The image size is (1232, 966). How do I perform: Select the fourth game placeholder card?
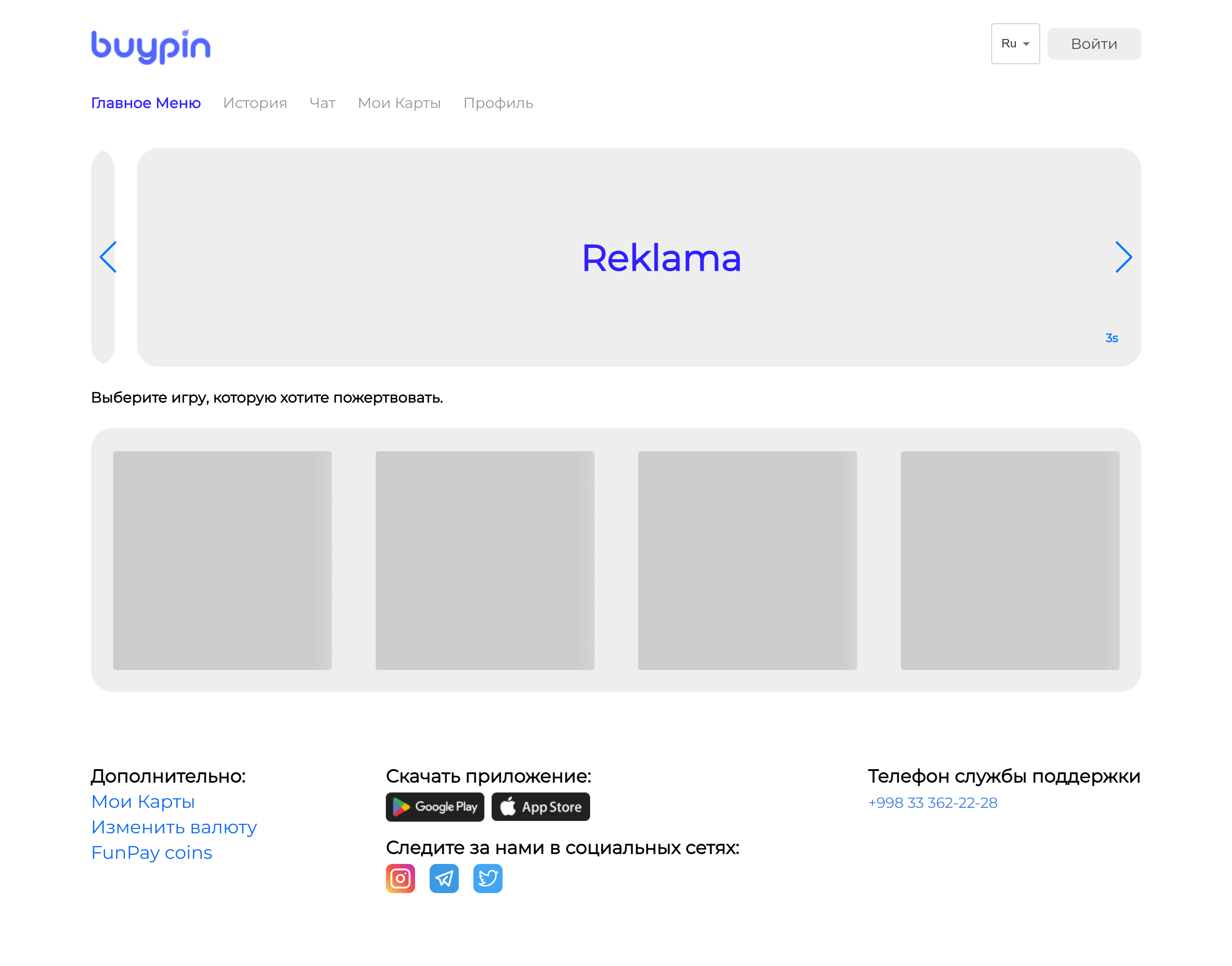tap(1010, 561)
